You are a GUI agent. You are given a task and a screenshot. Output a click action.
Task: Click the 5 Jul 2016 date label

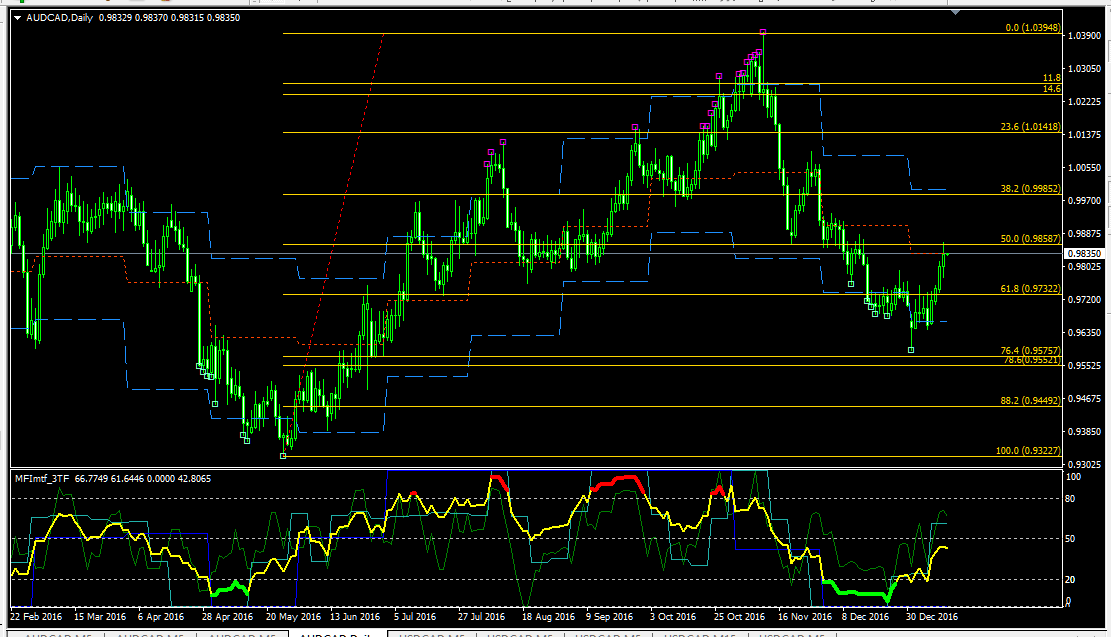[x=417, y=616]
